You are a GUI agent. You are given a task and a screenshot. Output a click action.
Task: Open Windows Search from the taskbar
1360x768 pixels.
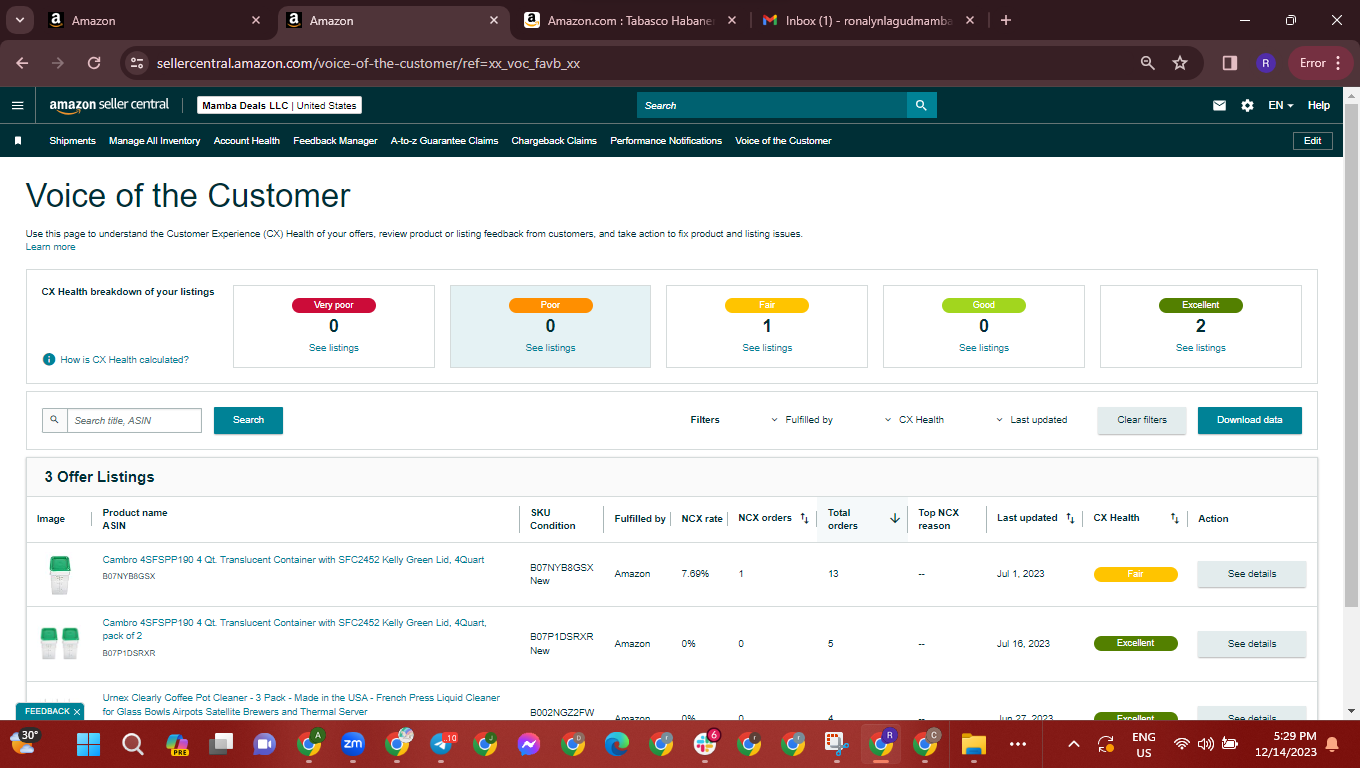(x=132, y=744)
